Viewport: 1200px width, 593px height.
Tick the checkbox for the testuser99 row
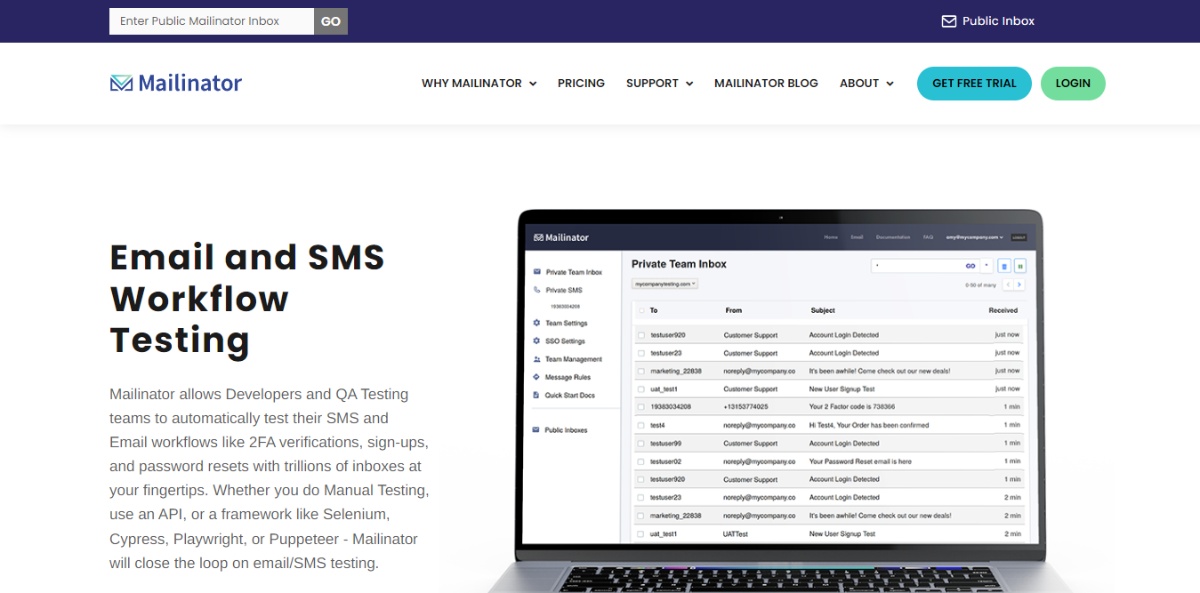[641, 443]
